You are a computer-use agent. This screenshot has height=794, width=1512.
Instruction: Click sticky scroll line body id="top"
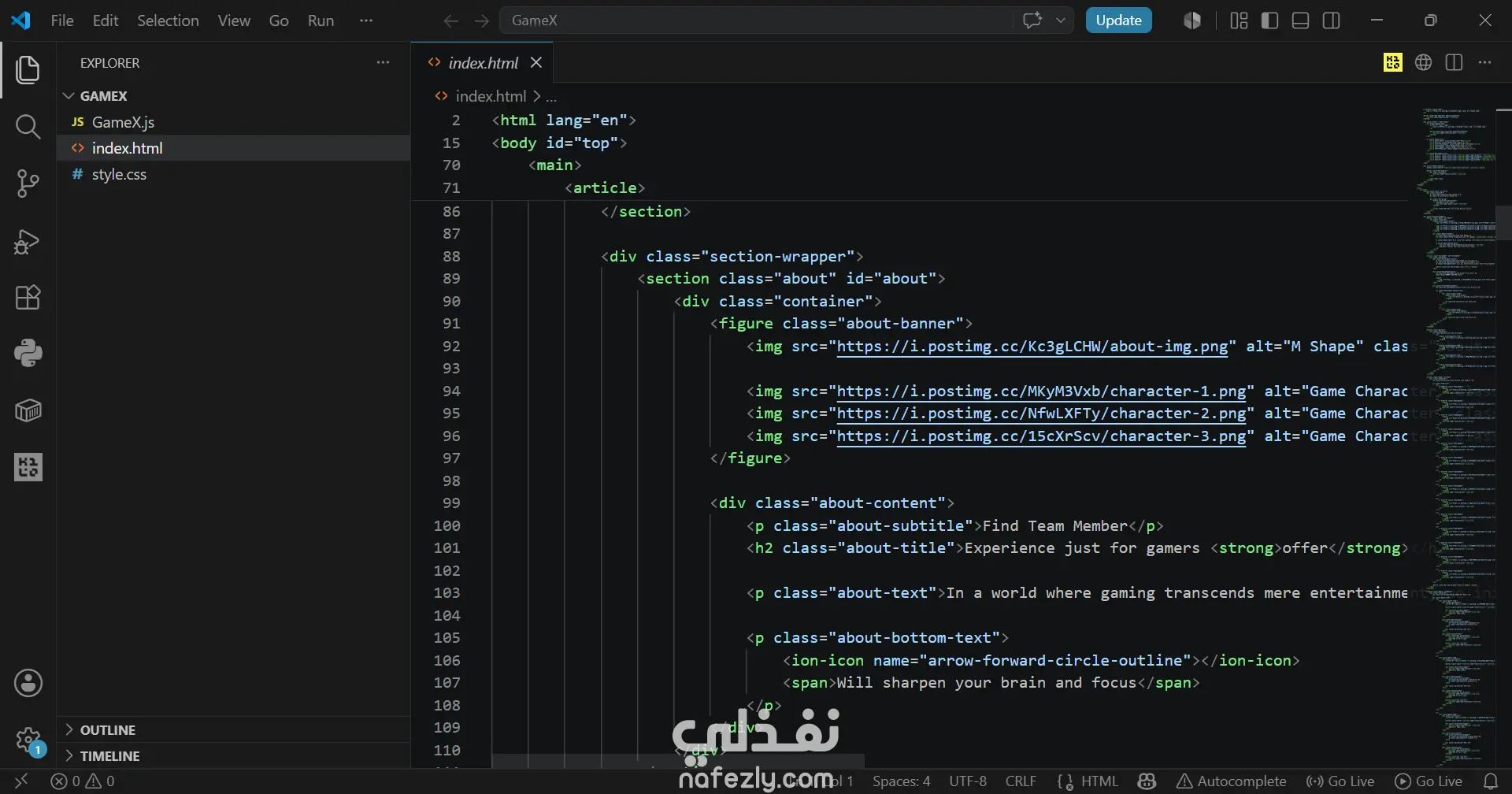(559, 143)
